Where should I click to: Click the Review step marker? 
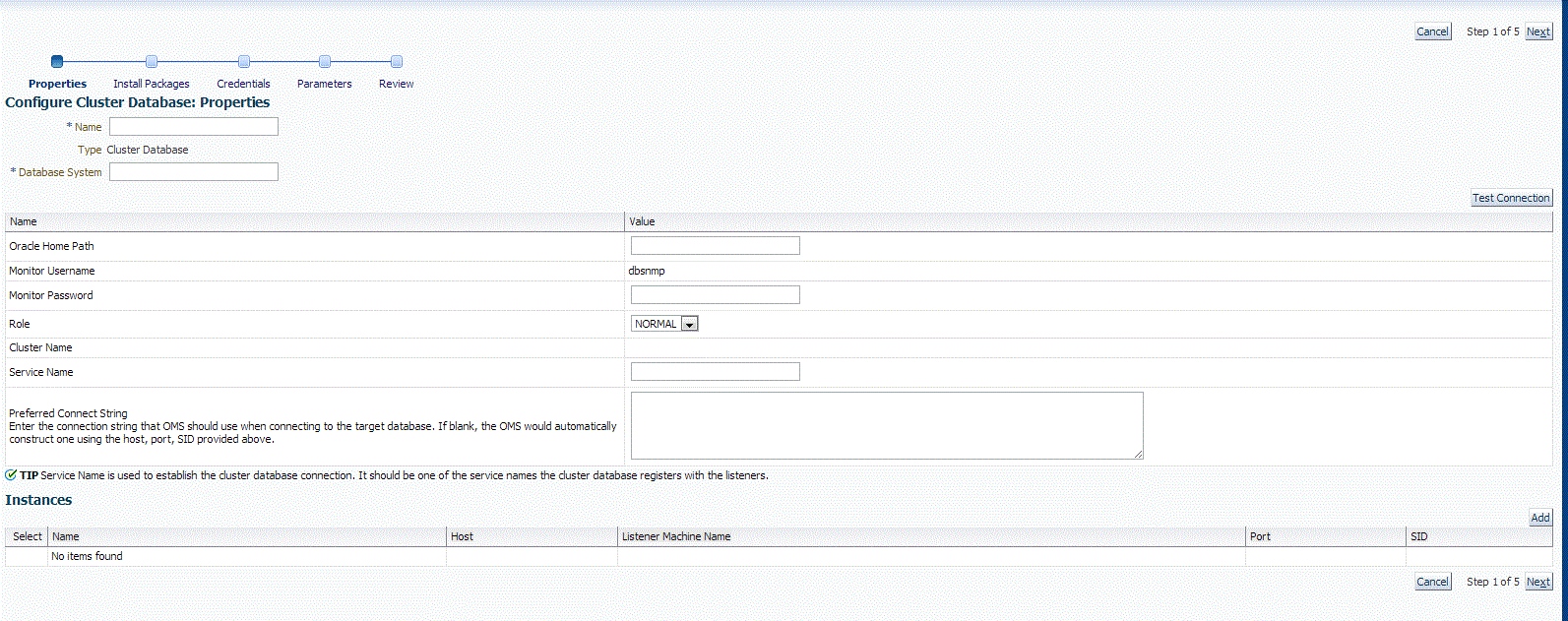397,62
